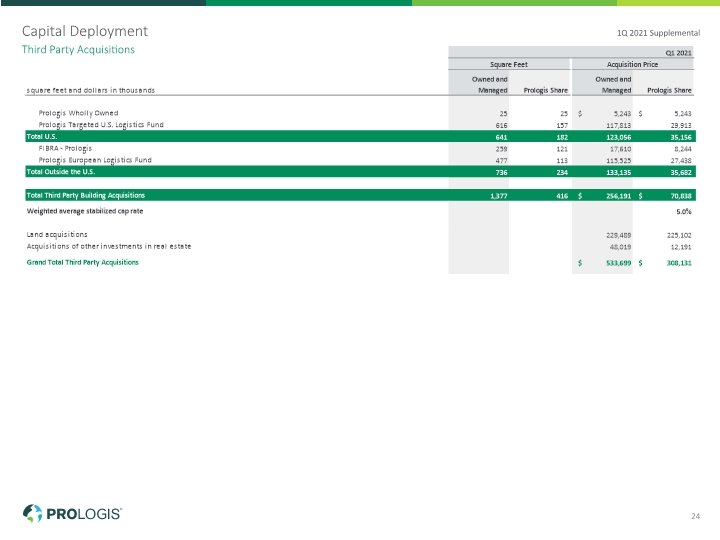Click "121" in the FIBRA - Prologis row

562,149
